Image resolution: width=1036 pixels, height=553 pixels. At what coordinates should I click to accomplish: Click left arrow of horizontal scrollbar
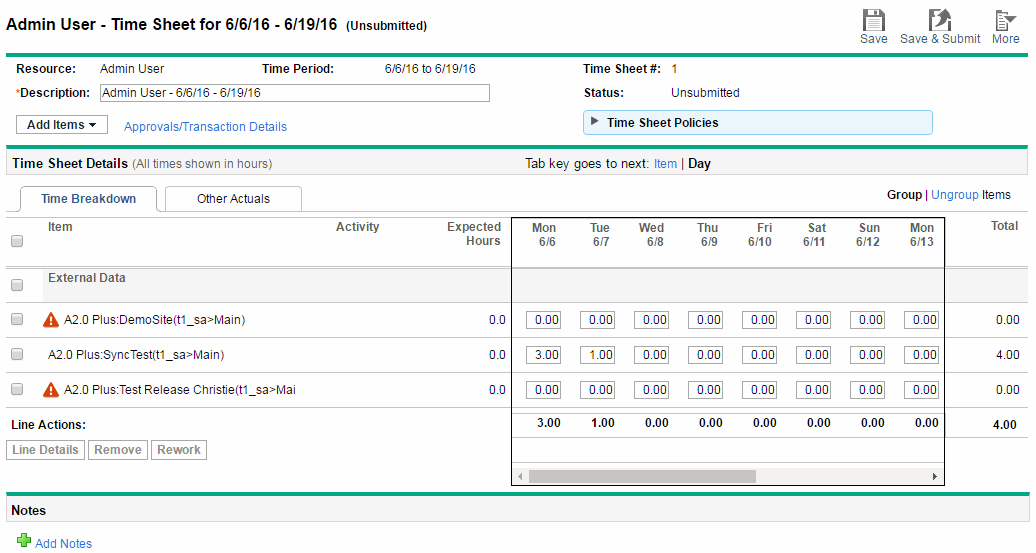(x=520, y=477)
